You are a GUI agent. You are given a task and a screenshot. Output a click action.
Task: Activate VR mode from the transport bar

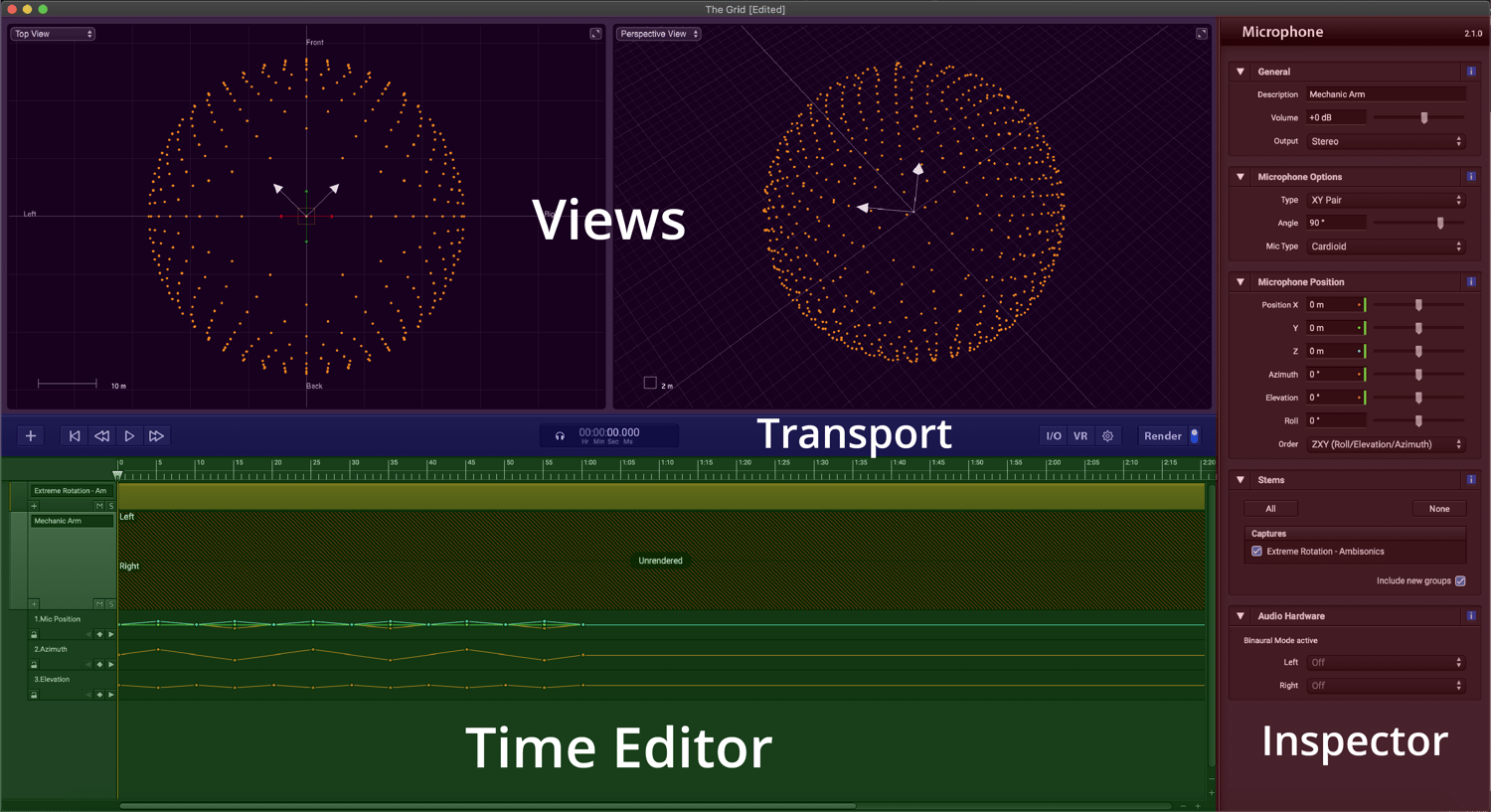[x=1080, y=435]
